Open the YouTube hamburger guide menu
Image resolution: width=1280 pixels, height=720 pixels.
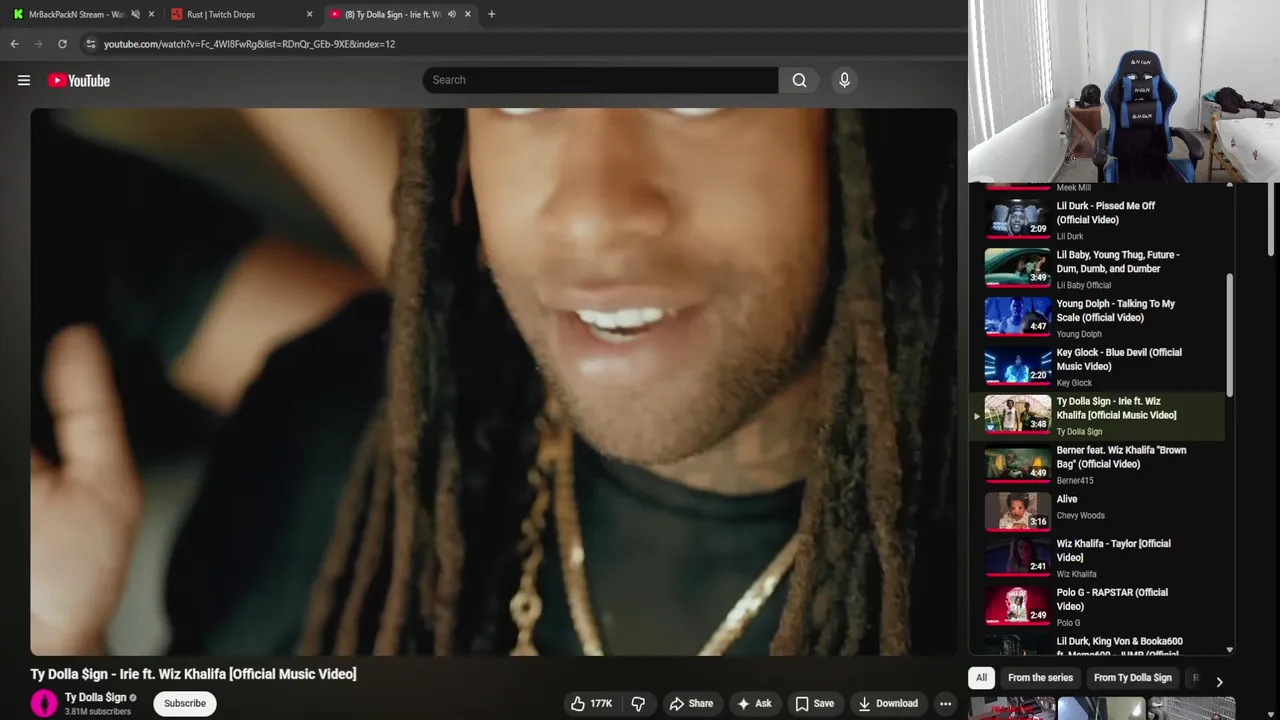tap(24, 80)
